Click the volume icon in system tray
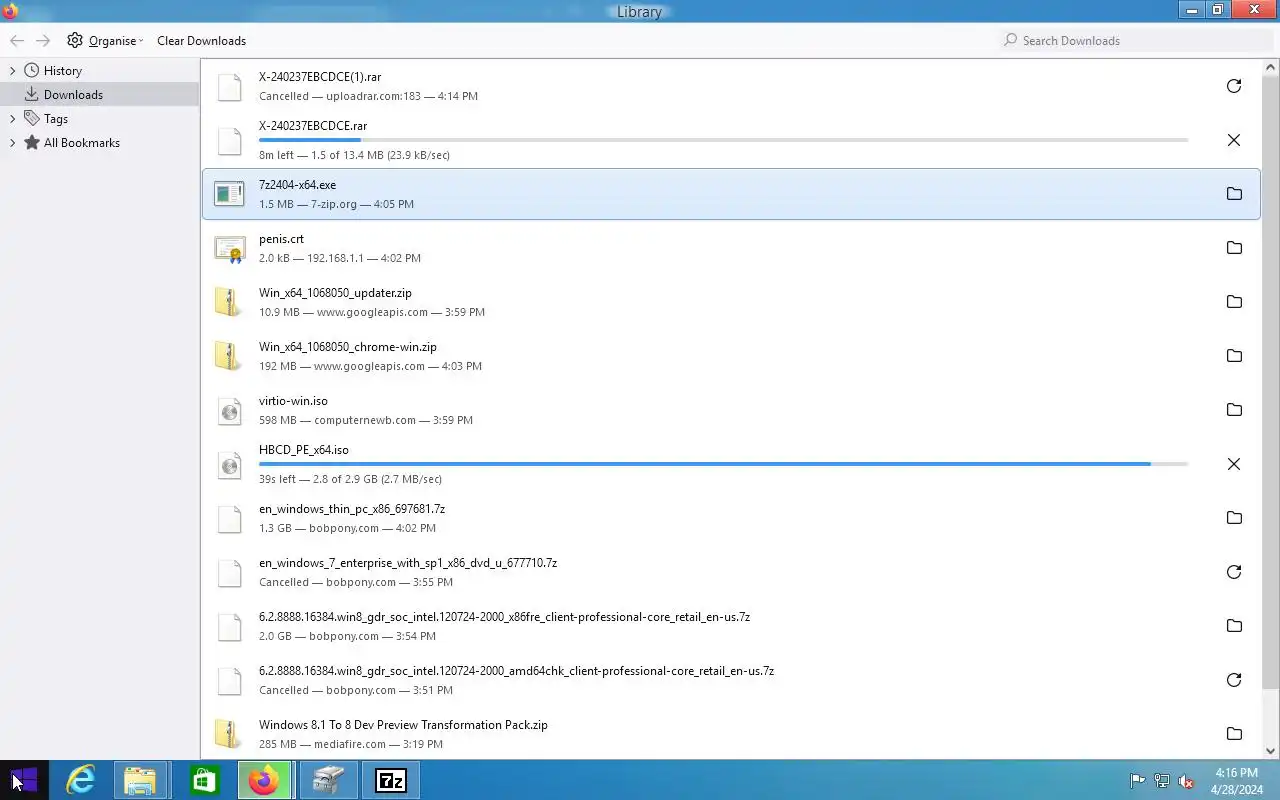Viewport: 1280px width, 800px height. tap(1186, 781)
